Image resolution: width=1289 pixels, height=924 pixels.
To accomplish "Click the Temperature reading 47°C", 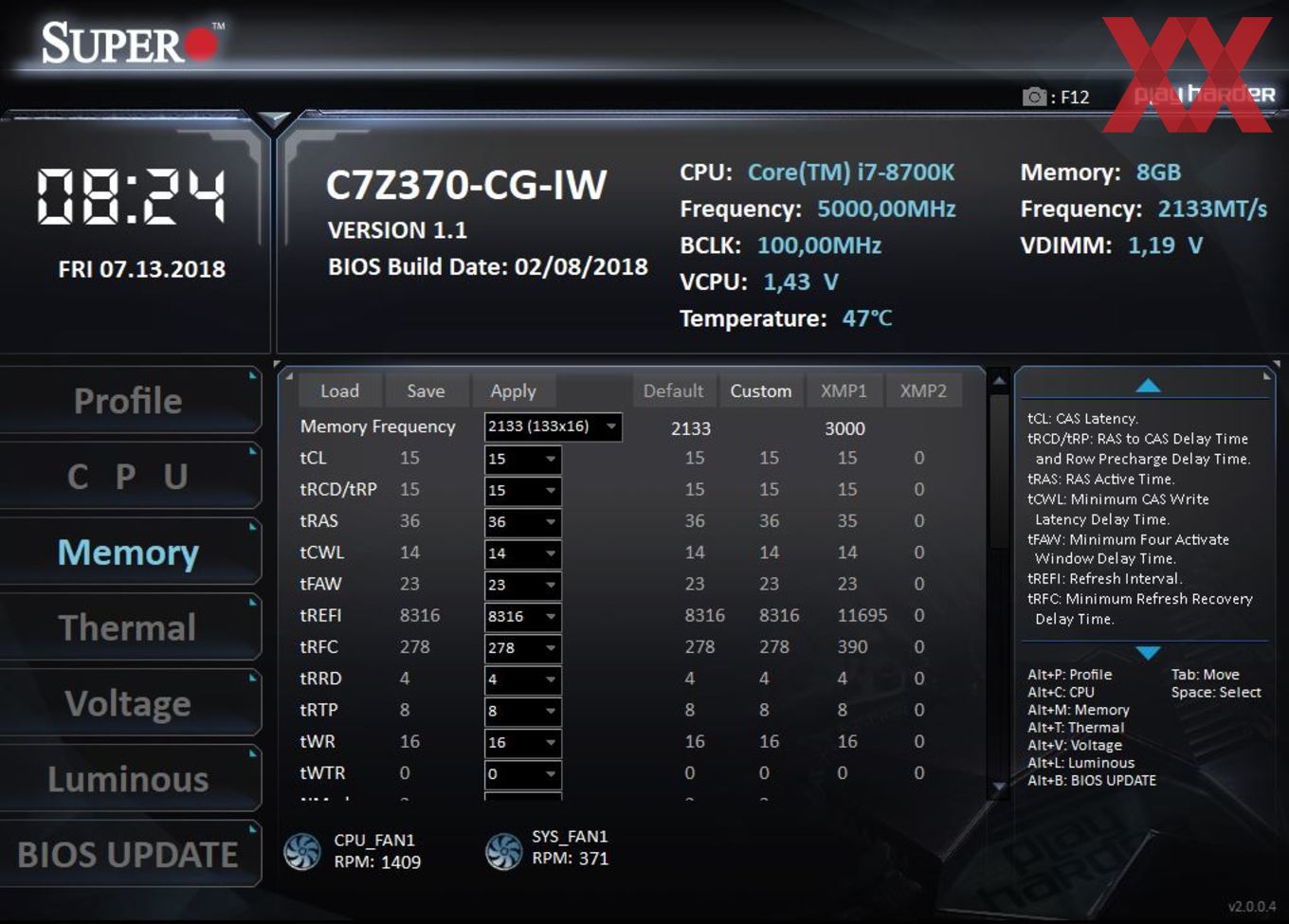I will pyautogui.click(x=867, y=318).
